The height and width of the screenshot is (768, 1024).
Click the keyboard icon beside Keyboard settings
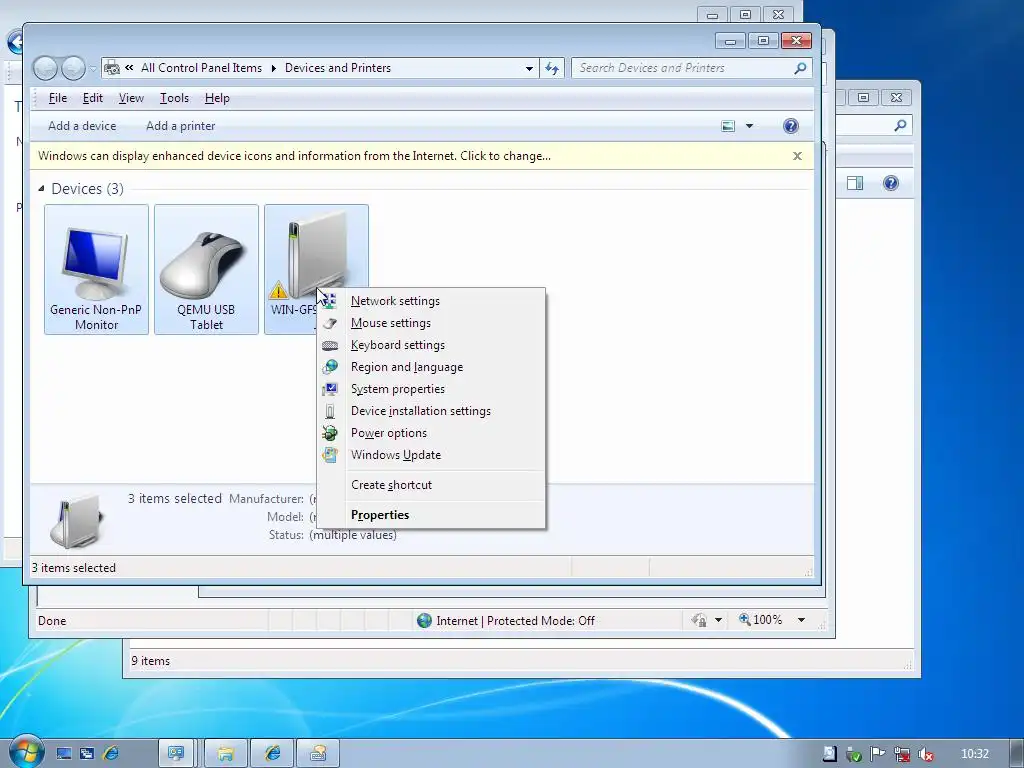point(330,345)
